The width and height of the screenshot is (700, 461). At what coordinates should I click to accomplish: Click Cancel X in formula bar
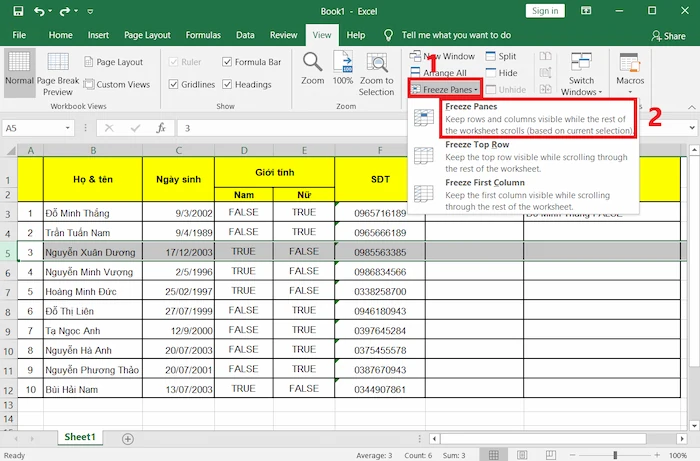click(109, 129)
